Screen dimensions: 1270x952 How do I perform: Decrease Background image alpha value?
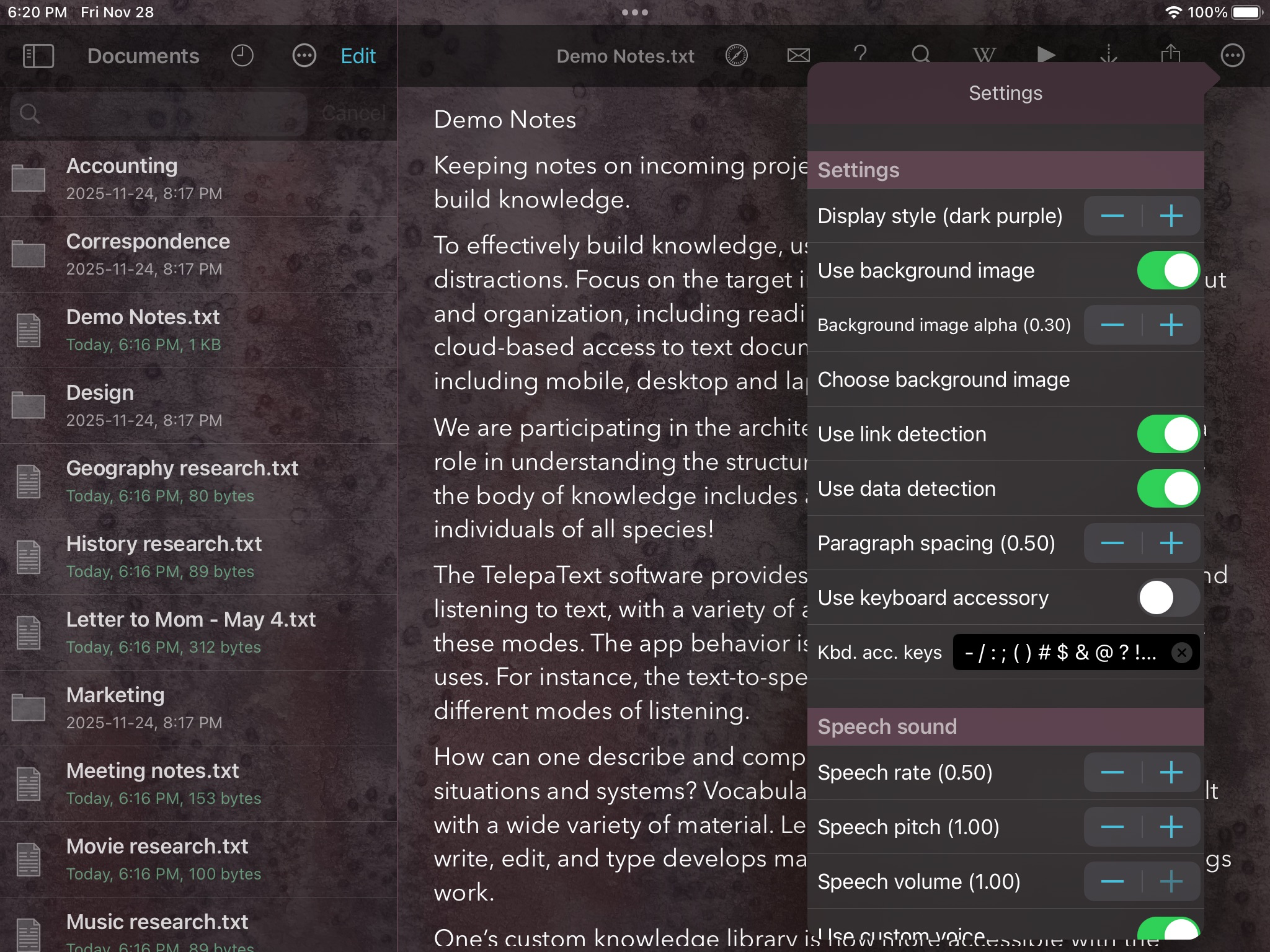click(1112, 325)
